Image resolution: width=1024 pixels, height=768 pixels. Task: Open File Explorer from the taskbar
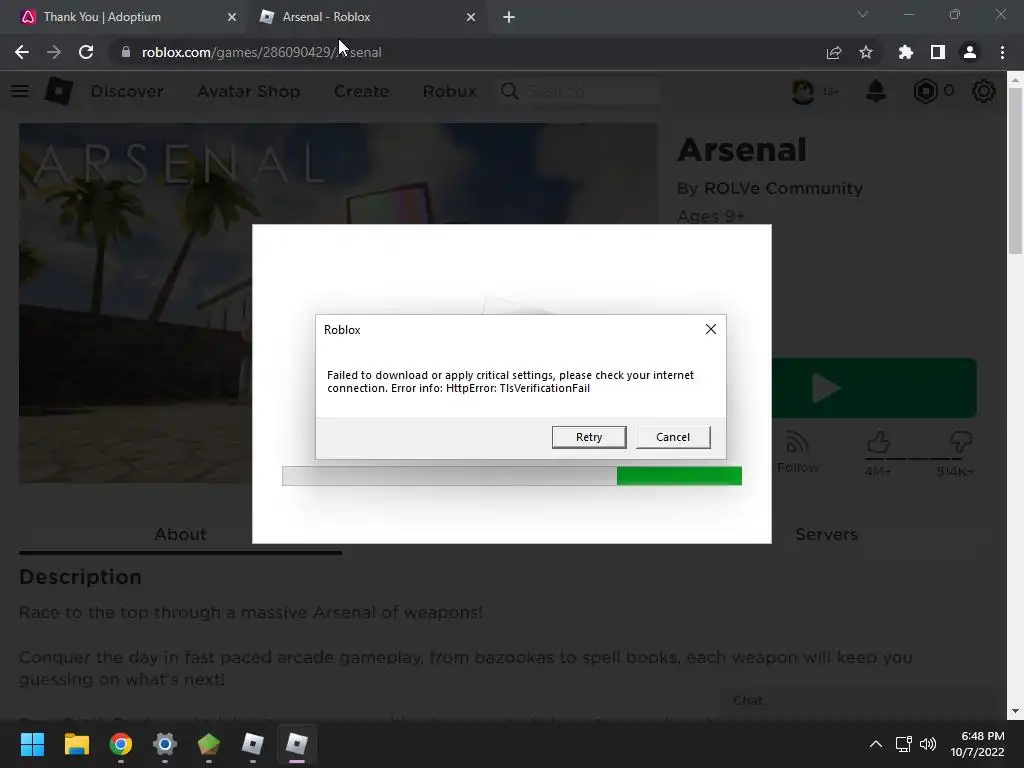click(x=76, y=744)
